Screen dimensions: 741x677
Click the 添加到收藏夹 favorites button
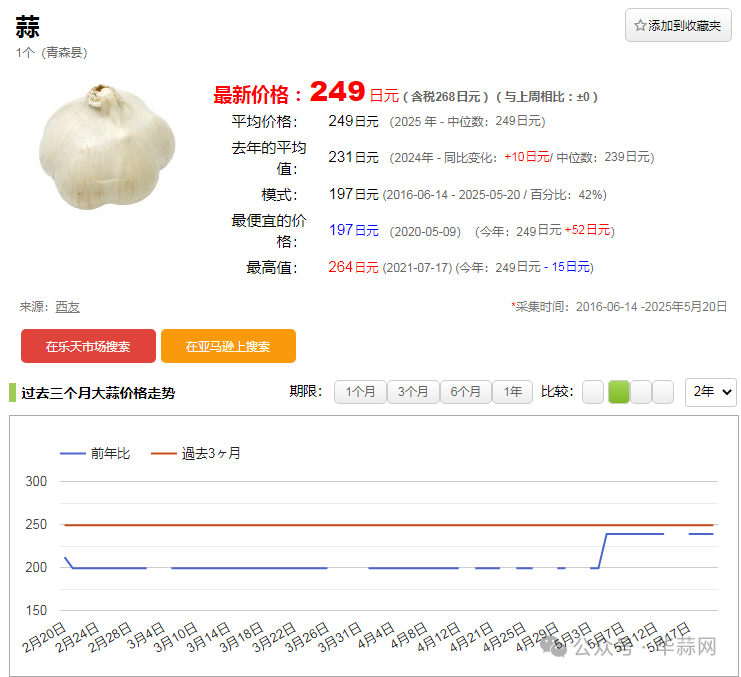point(678,26)
